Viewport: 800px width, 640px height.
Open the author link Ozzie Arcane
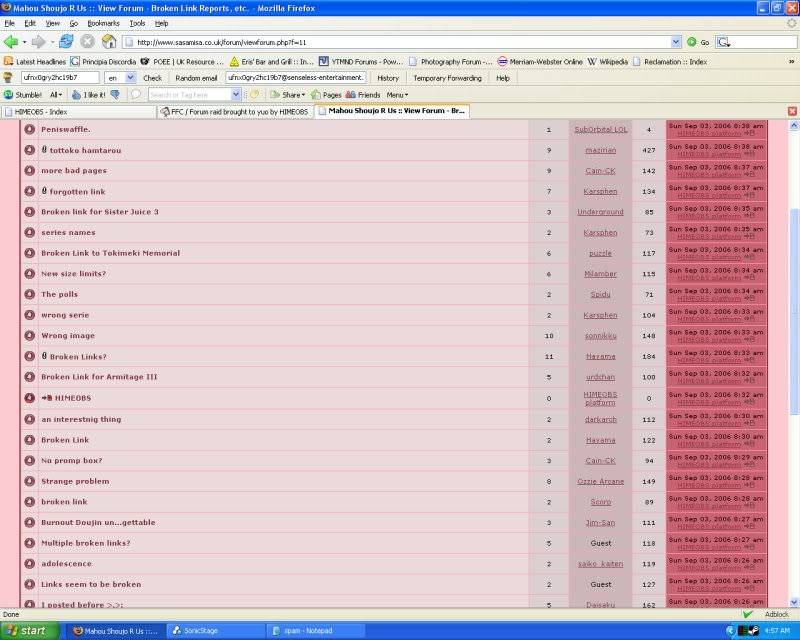coord(601,481)
